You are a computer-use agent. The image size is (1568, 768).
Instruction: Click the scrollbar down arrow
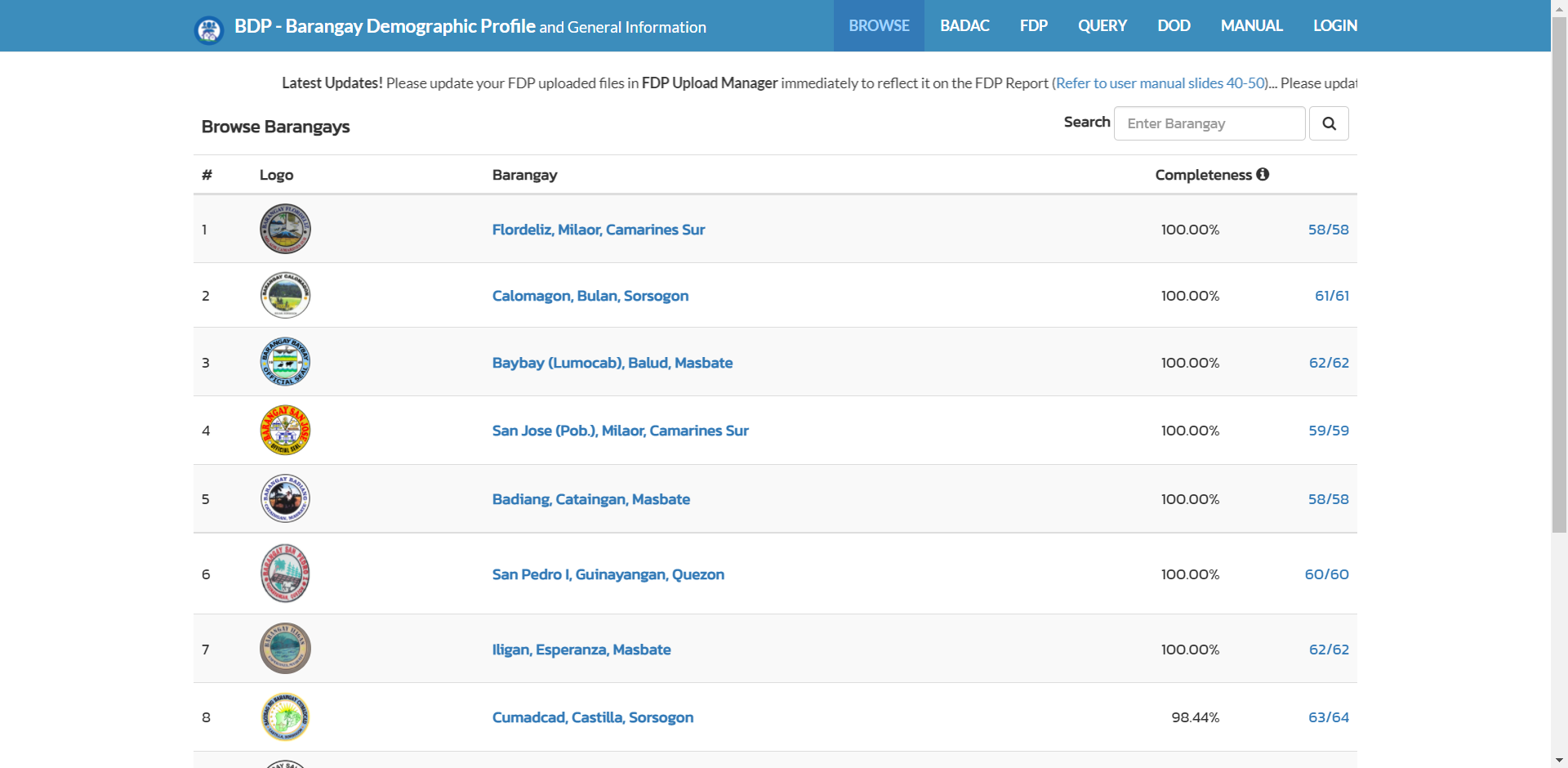(1559, 761)
